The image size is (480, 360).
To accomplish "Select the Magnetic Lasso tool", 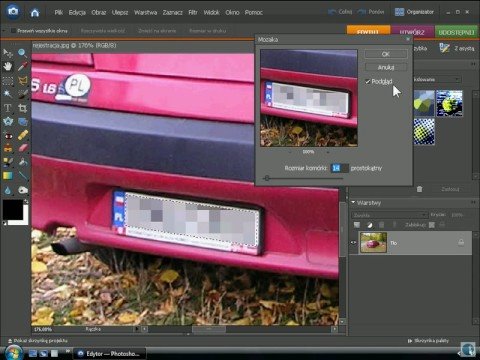I will pos(22,81).
